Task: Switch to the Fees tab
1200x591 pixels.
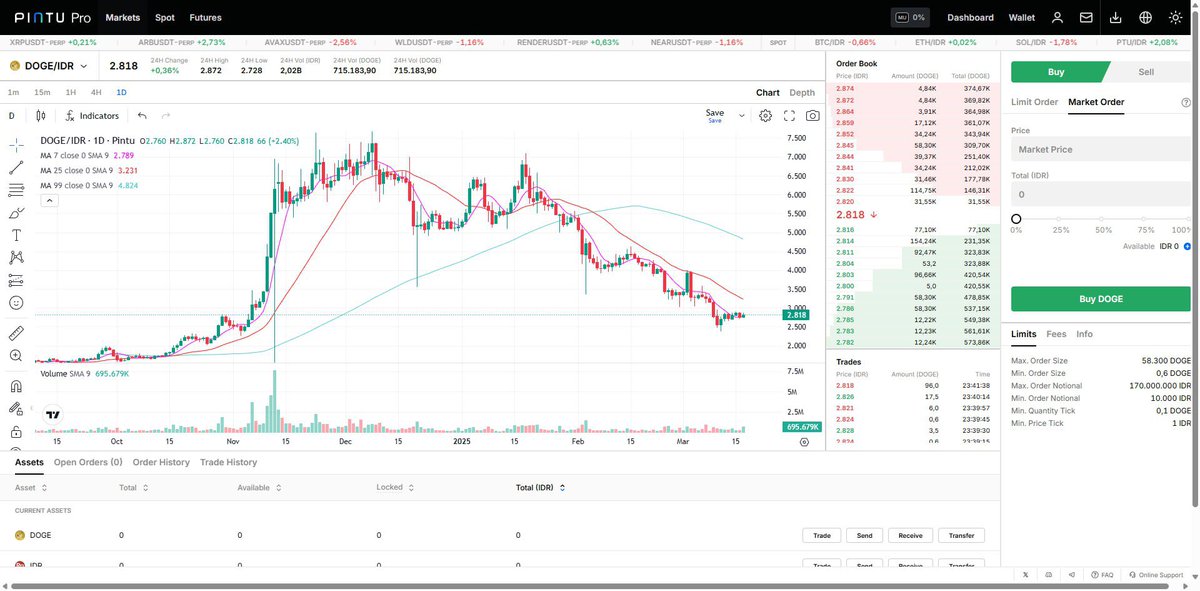Action: [x=1056, y=334]
